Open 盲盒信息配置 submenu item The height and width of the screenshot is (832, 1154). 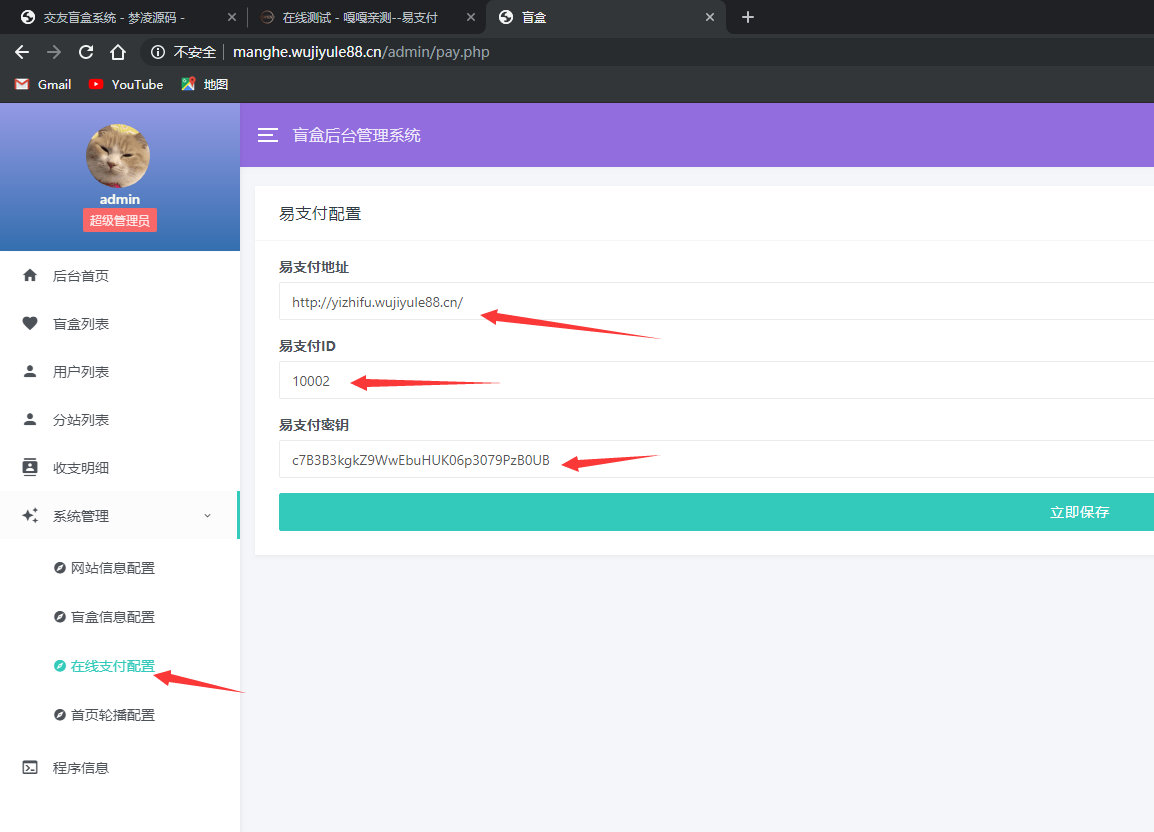[x=112, y=617]
